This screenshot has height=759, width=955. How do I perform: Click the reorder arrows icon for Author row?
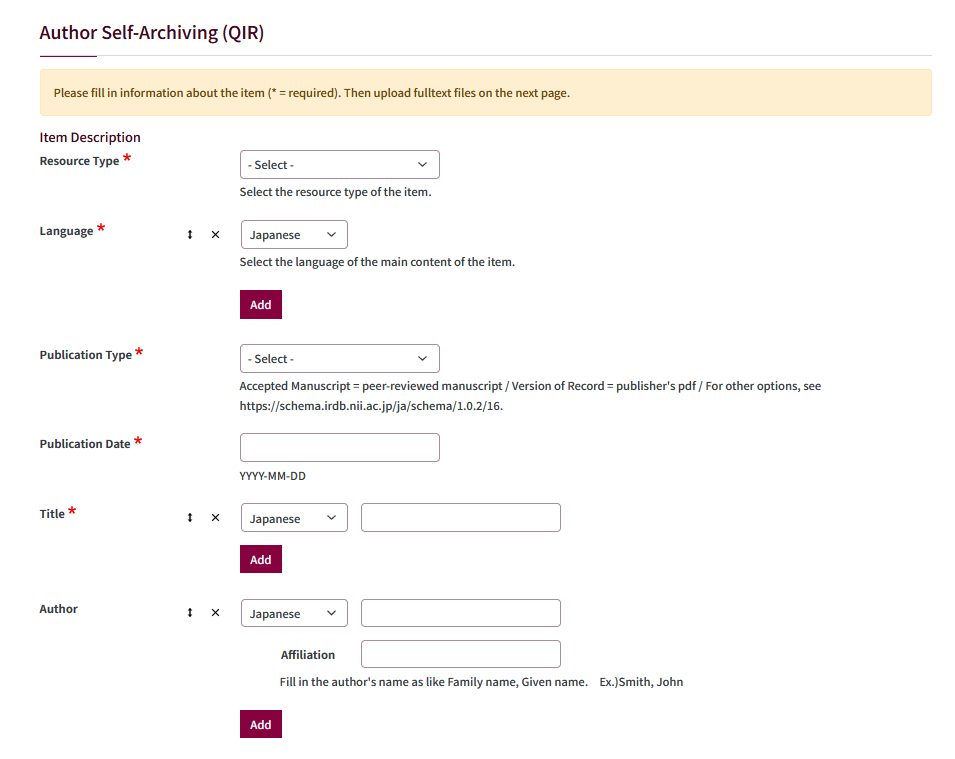tap(190, 612)
